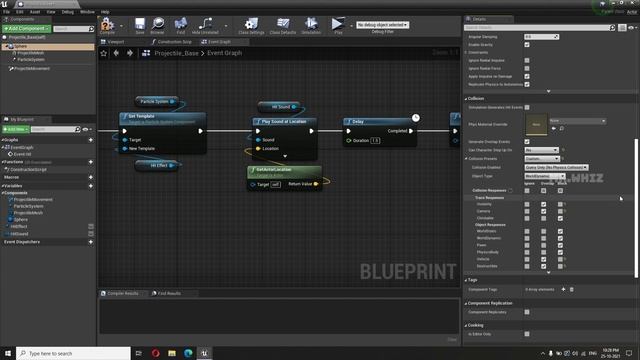This screenshot has width=640, height=360.
Task: Click the Hide Unrelated toolbar icon
Action: coord(205,24)
